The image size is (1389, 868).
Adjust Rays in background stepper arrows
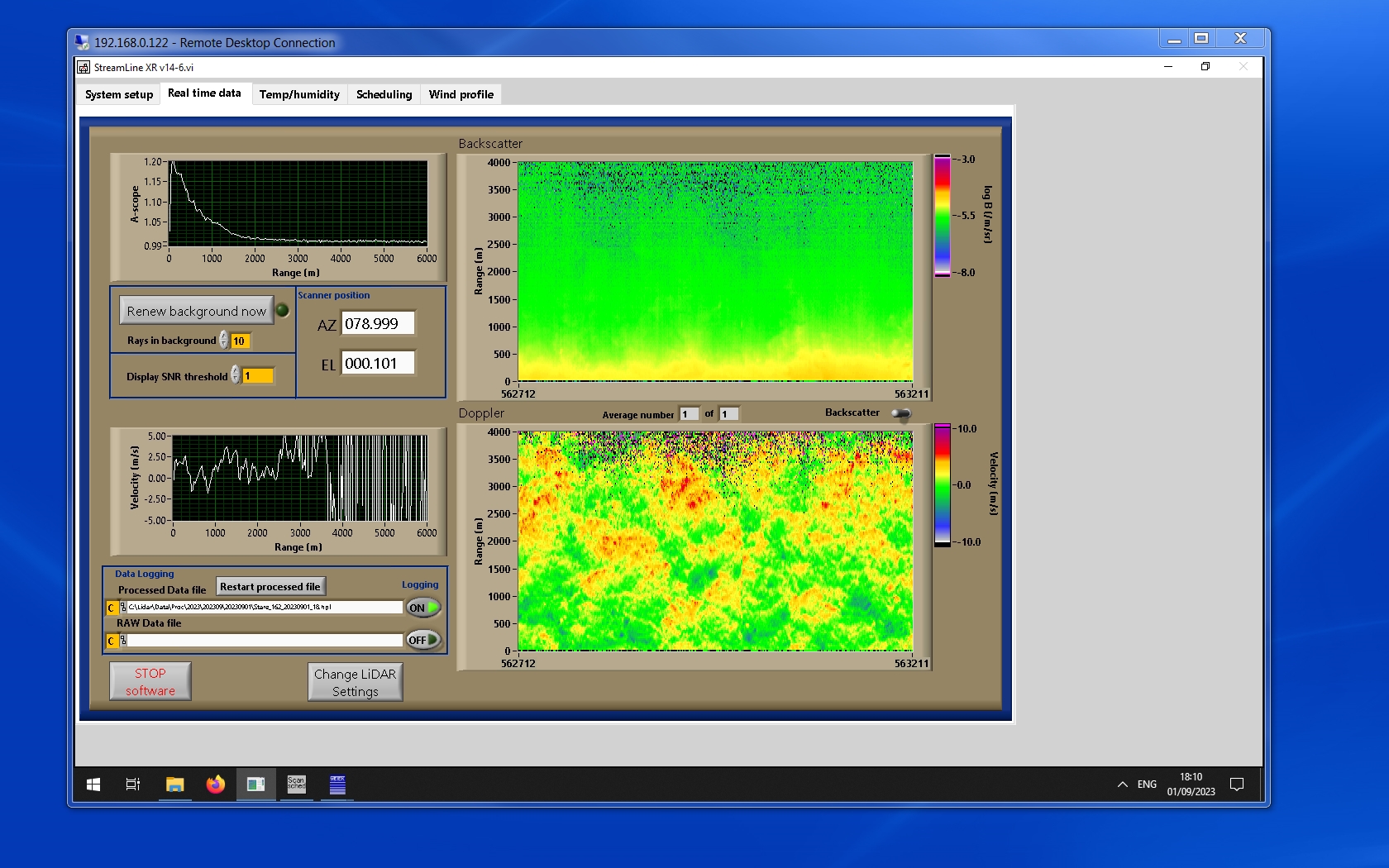pyautogui.click(x=224, y=341)
